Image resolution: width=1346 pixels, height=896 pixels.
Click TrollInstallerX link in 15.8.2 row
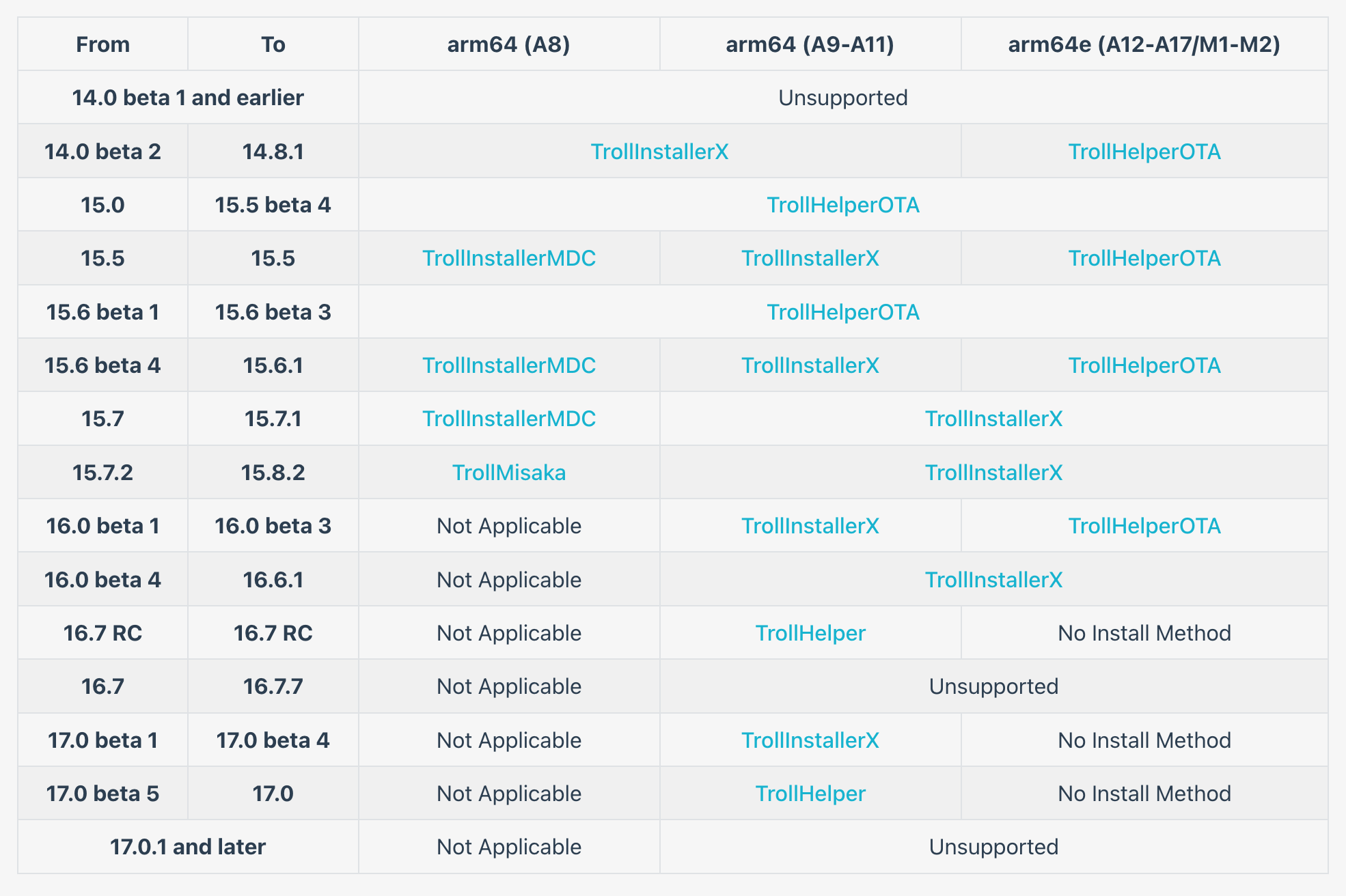(994, 473)
